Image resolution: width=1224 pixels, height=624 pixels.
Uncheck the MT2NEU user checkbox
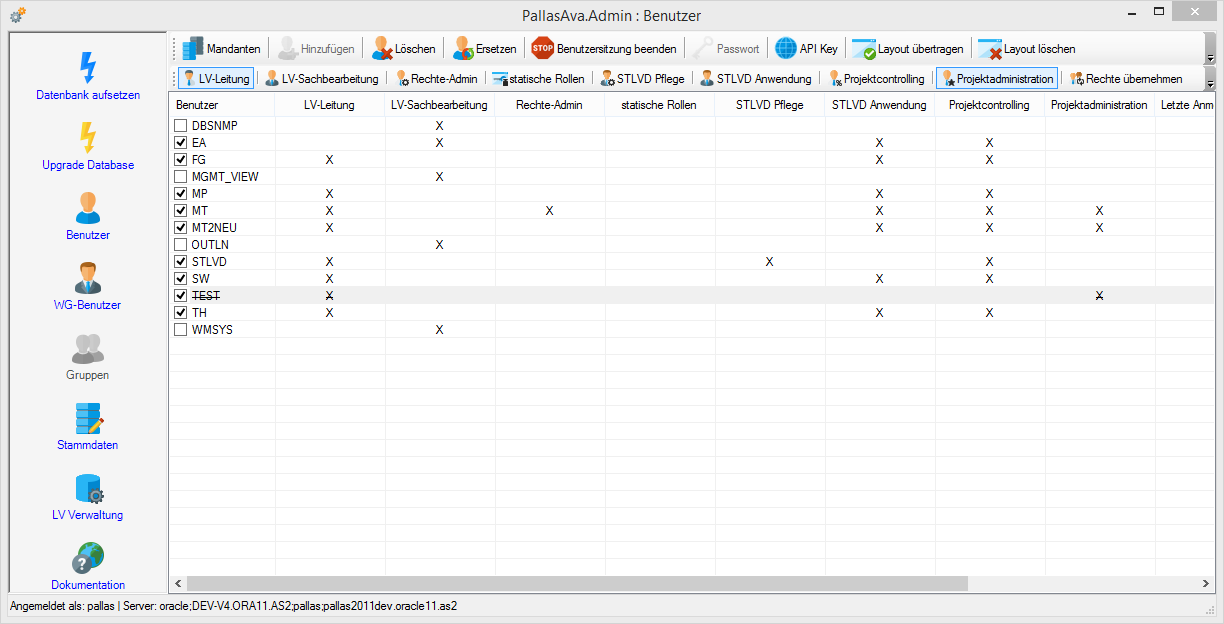coord(181,228)
